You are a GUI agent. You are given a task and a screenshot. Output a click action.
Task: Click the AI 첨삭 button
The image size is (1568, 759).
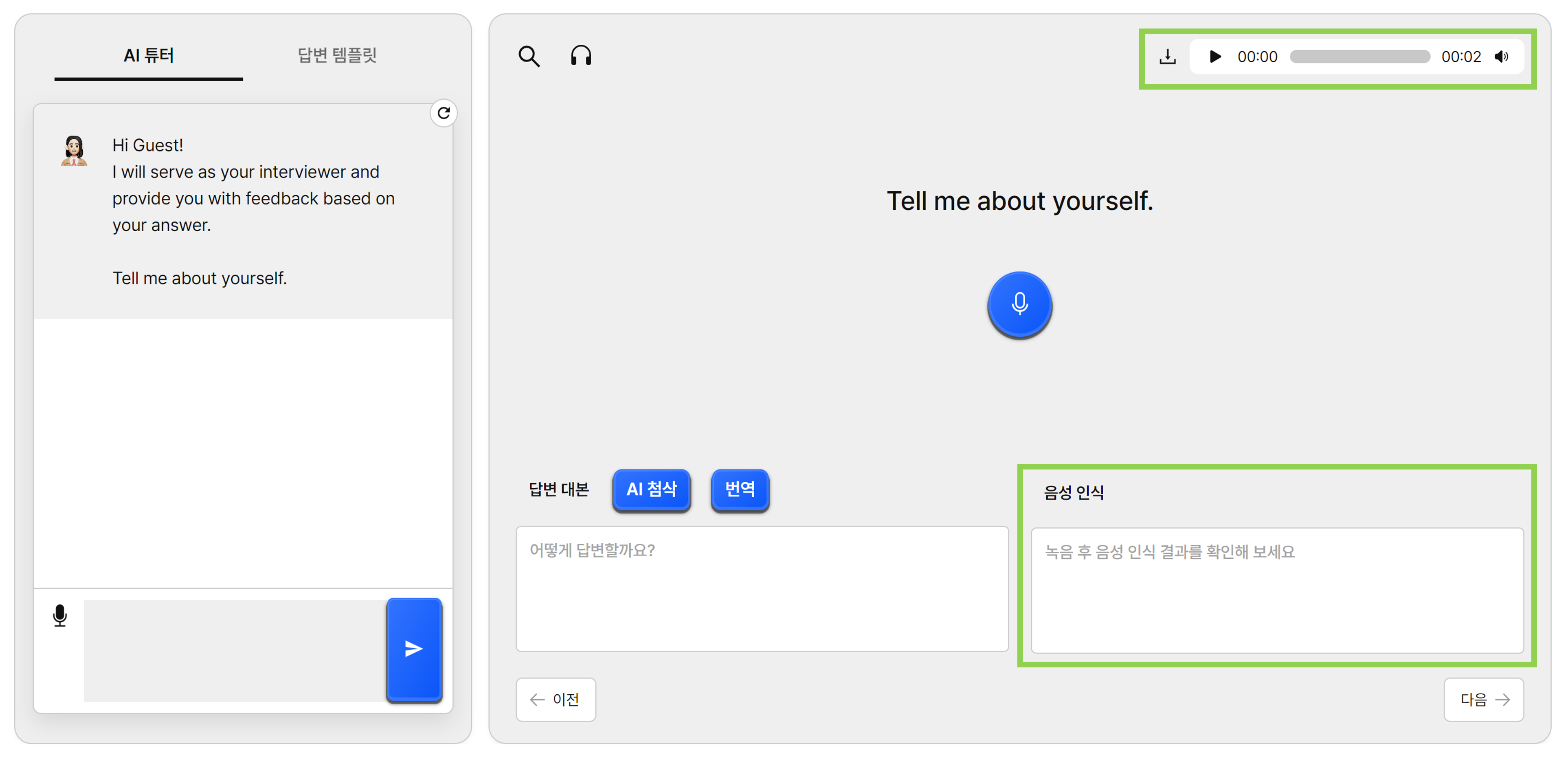(x=651, y=489)
